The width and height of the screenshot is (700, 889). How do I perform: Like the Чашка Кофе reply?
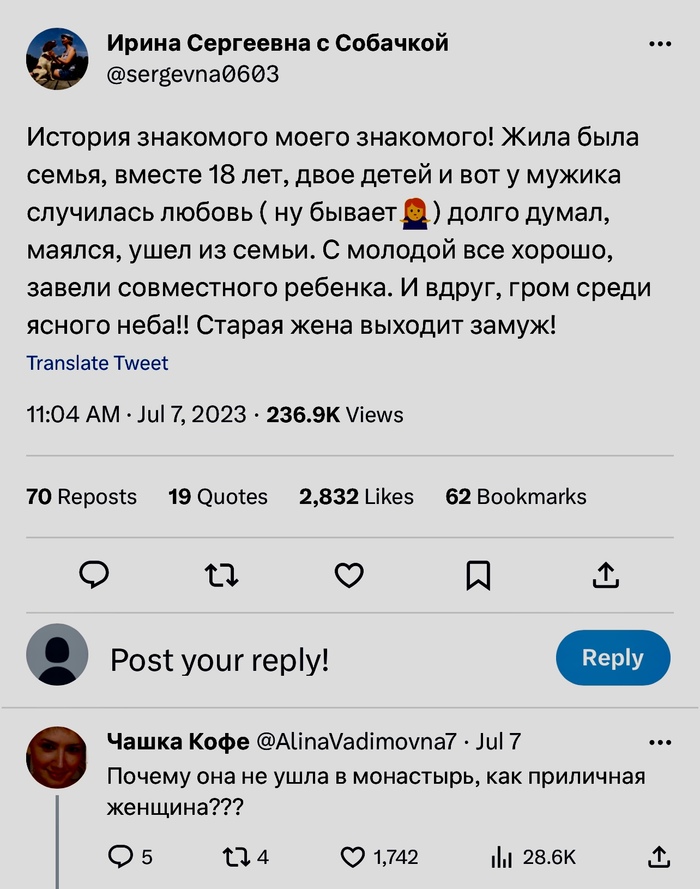(x=354, y=856)
